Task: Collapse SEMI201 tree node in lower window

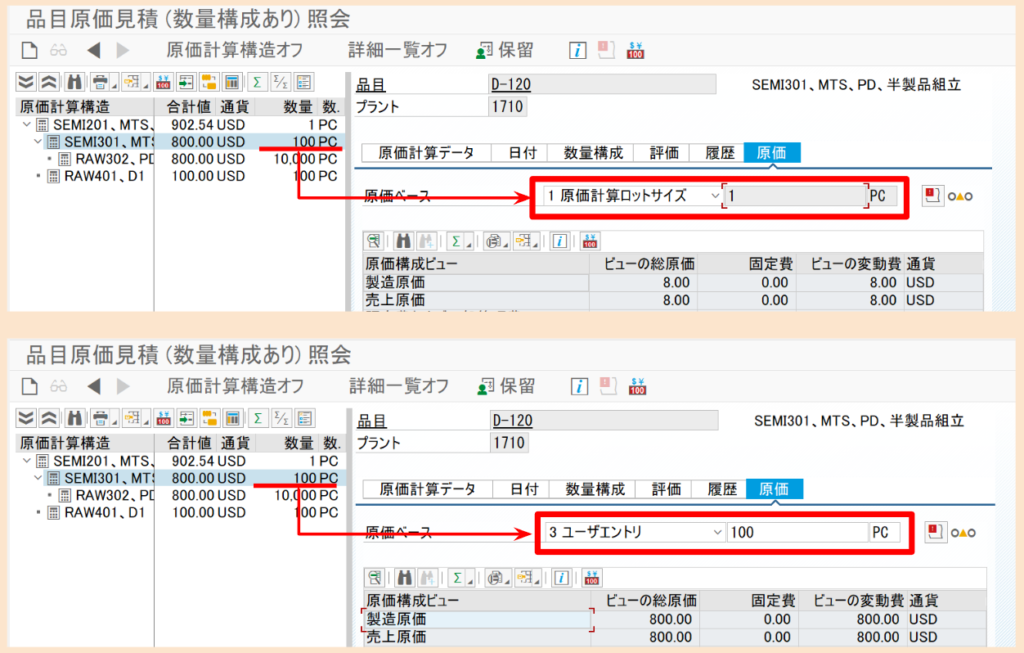Action: click(26, 461)
